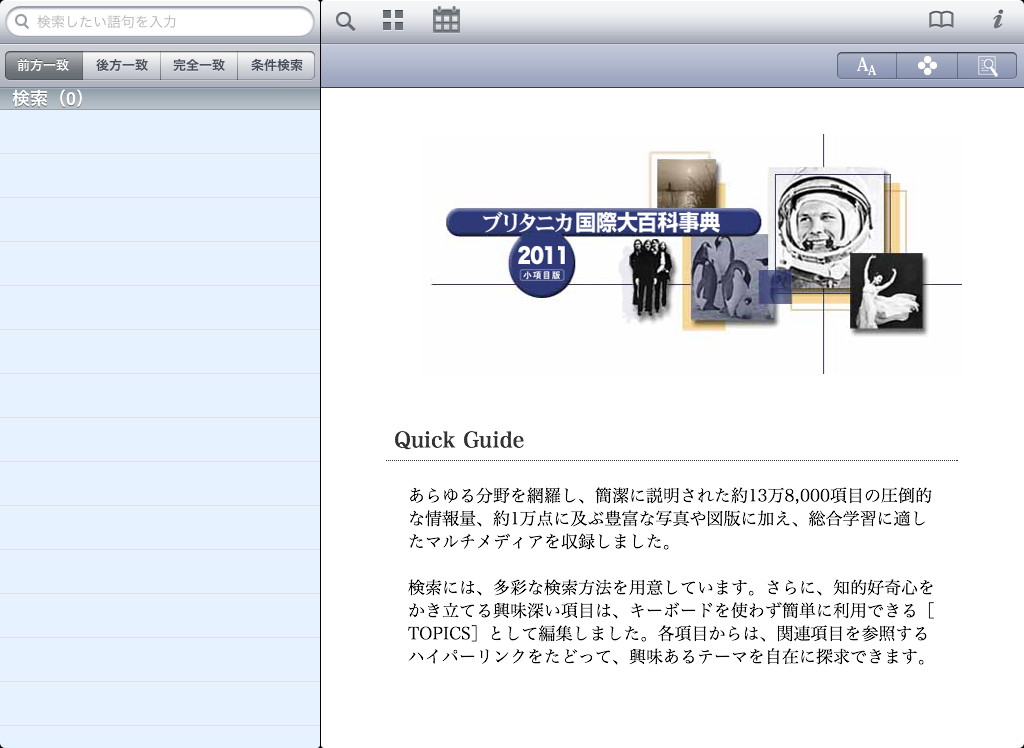Open the book bookmarks icon

(941, 20)
